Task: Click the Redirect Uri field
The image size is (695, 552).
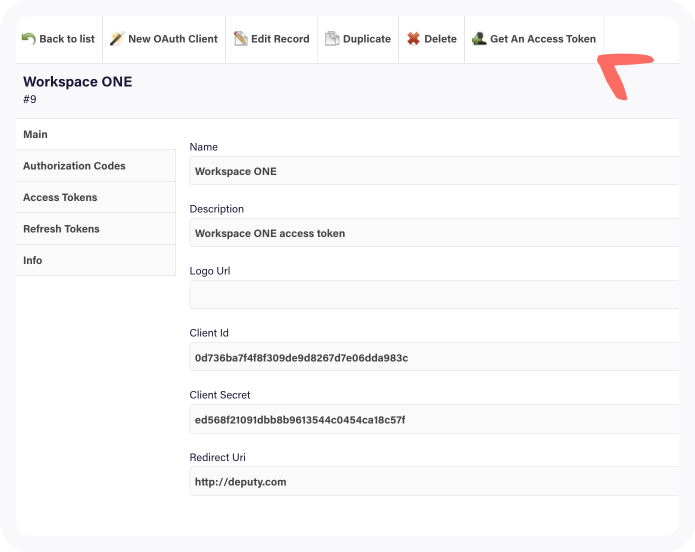Action: coord(434,481)
